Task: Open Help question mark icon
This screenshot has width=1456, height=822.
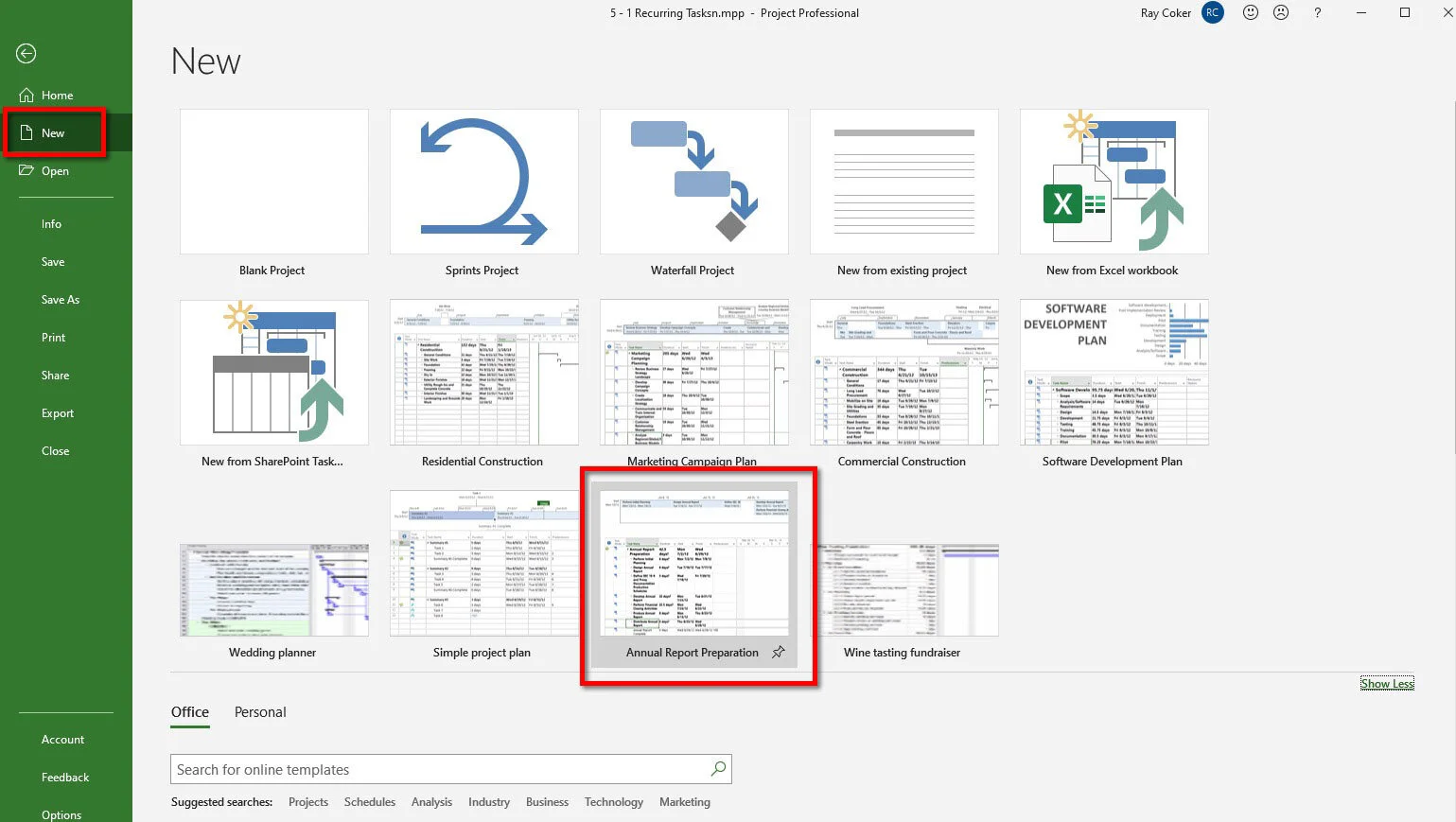Action: (1318, 12)
